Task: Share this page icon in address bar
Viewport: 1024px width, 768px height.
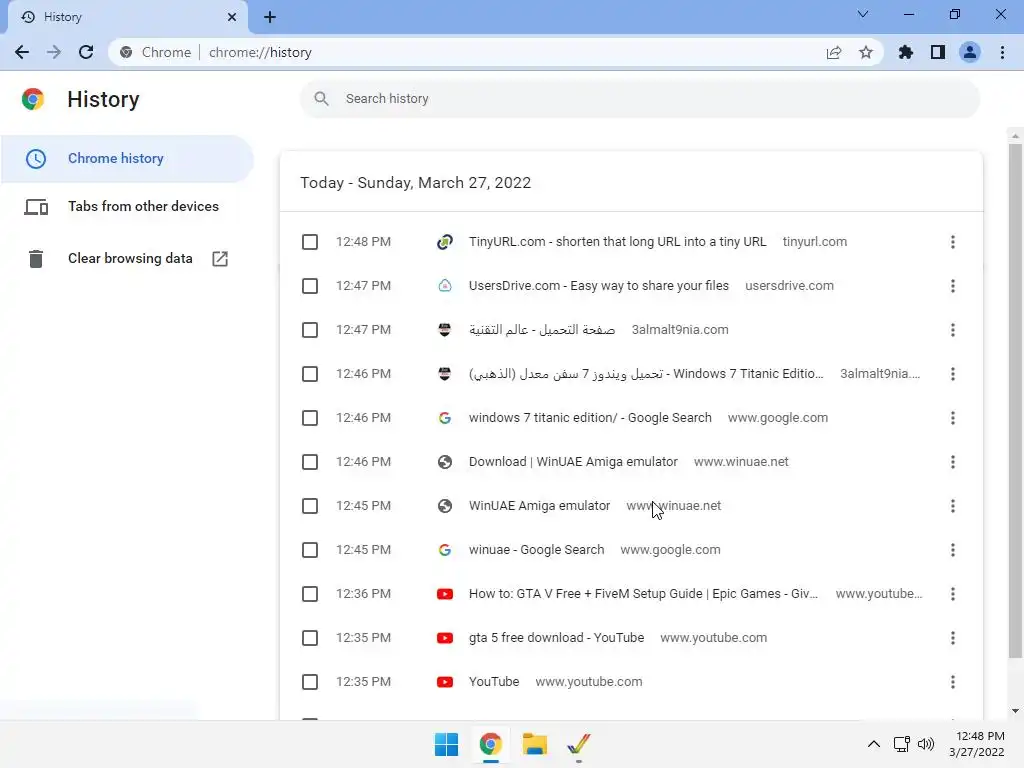Action: point(834,52)
